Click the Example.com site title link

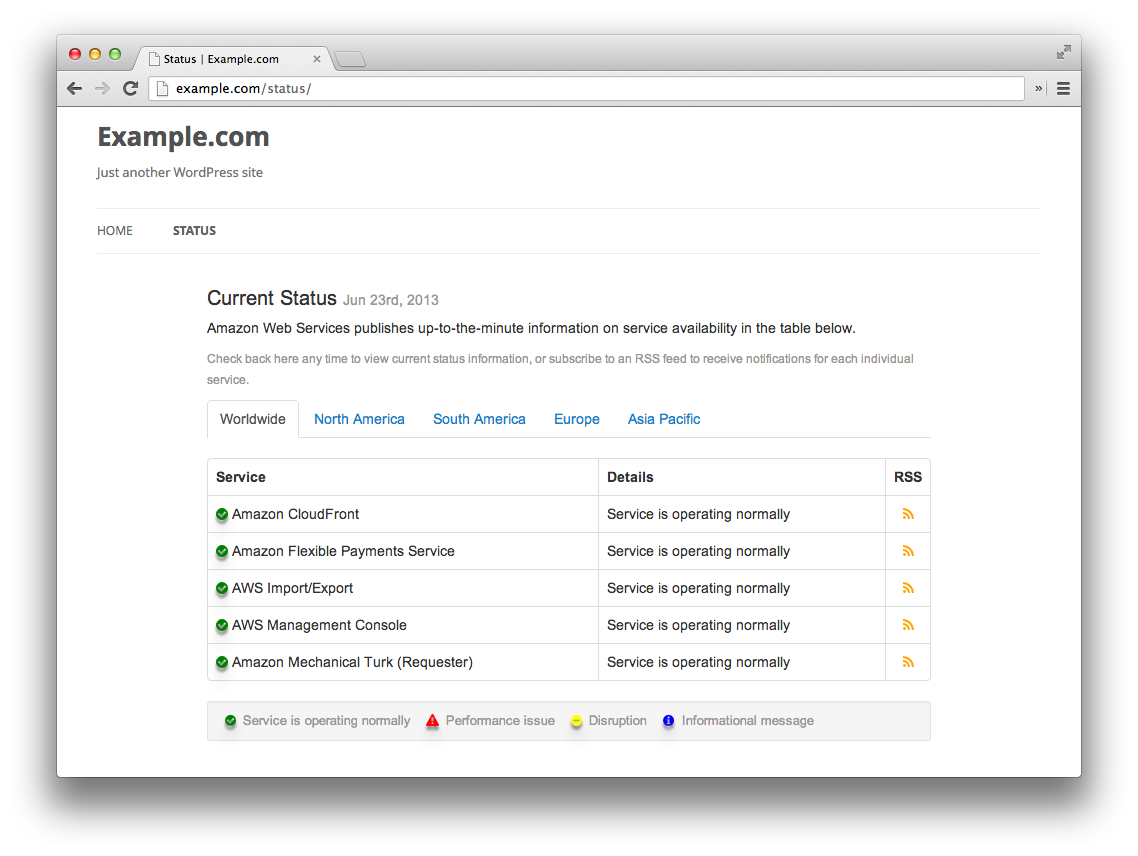click(x=184, y=136)
